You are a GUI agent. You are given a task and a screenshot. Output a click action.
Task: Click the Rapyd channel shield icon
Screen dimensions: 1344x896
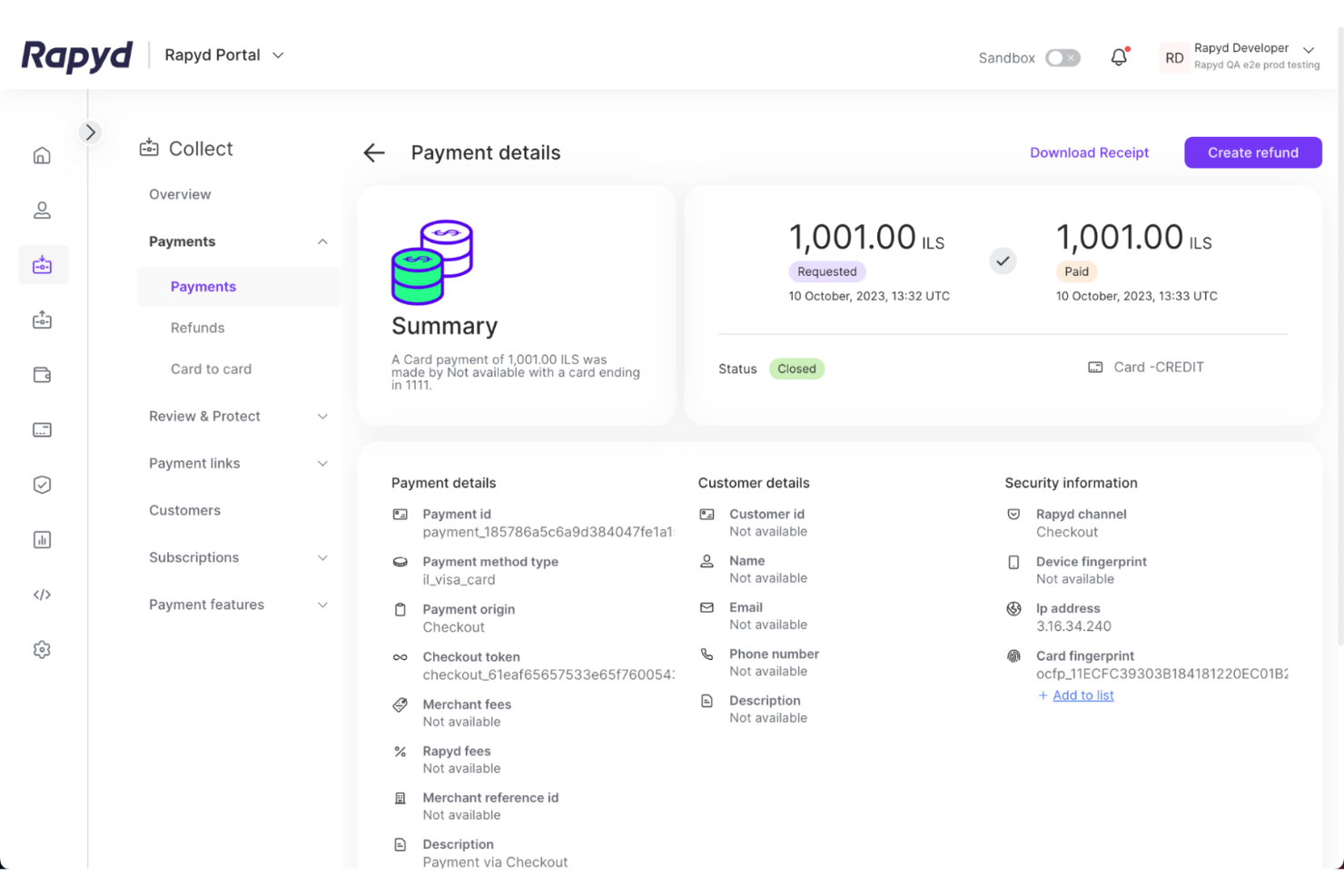pos(1013,515)
